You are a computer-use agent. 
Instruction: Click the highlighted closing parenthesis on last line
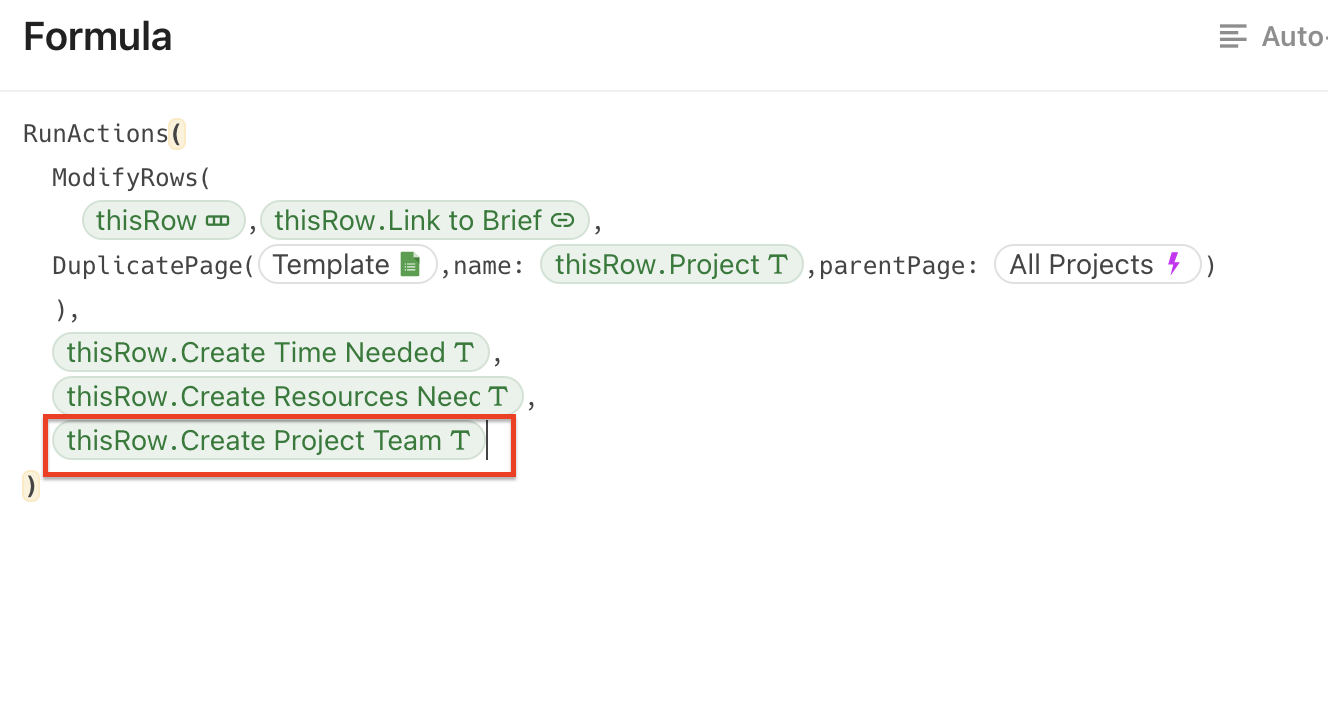(31, 487)
